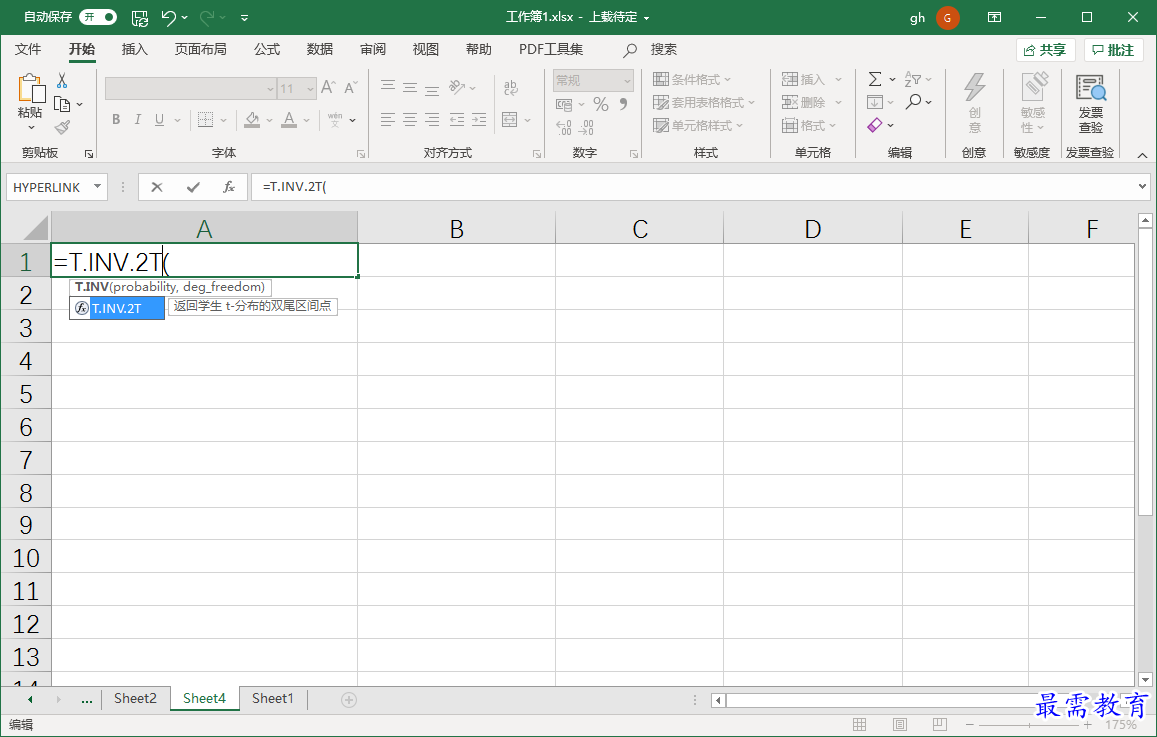Click the Clear eraser icon
Viewport: 1157px width, 737px height.
click(x=875, y=125)
